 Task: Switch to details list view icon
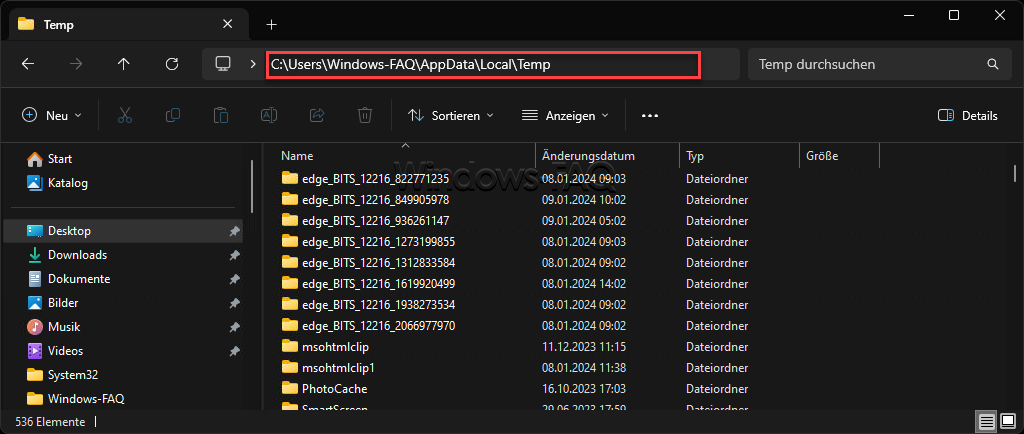[986, 422]
